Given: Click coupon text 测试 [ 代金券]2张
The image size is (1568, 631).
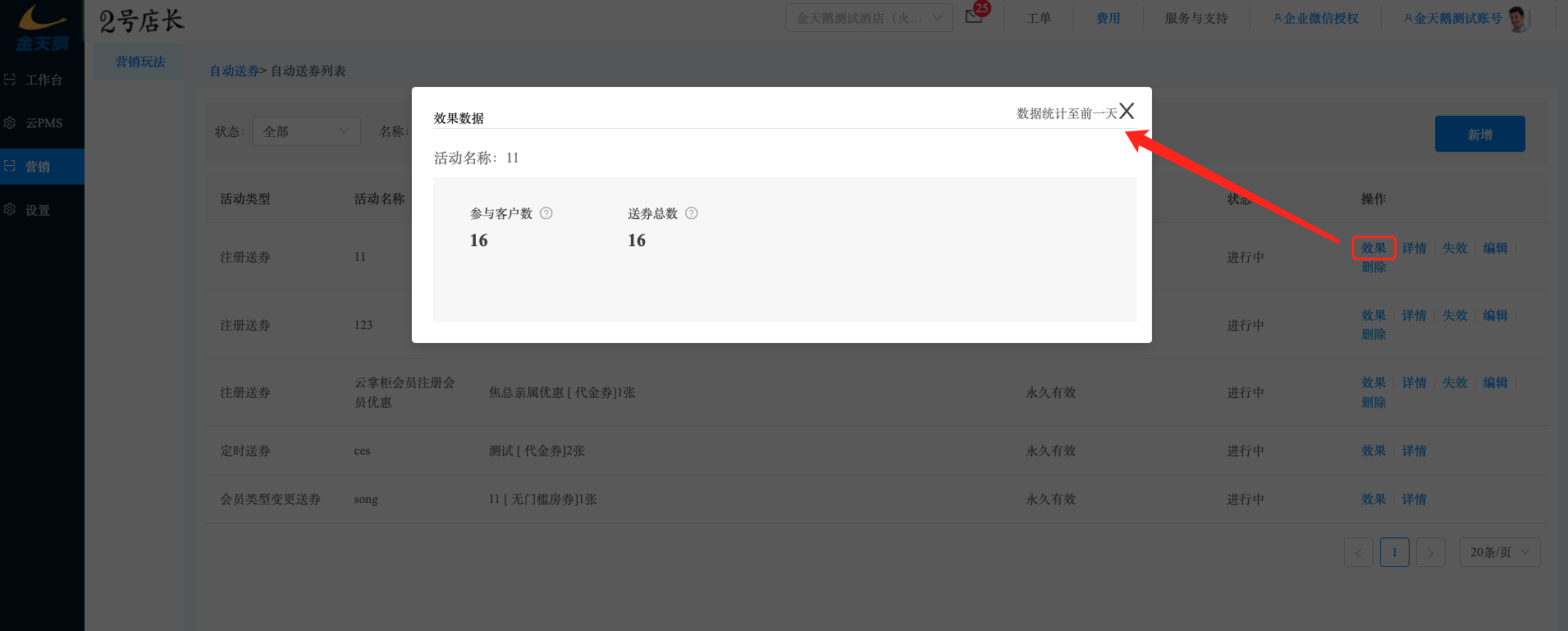Looking at the screenshot, I should tap(537, 451).
